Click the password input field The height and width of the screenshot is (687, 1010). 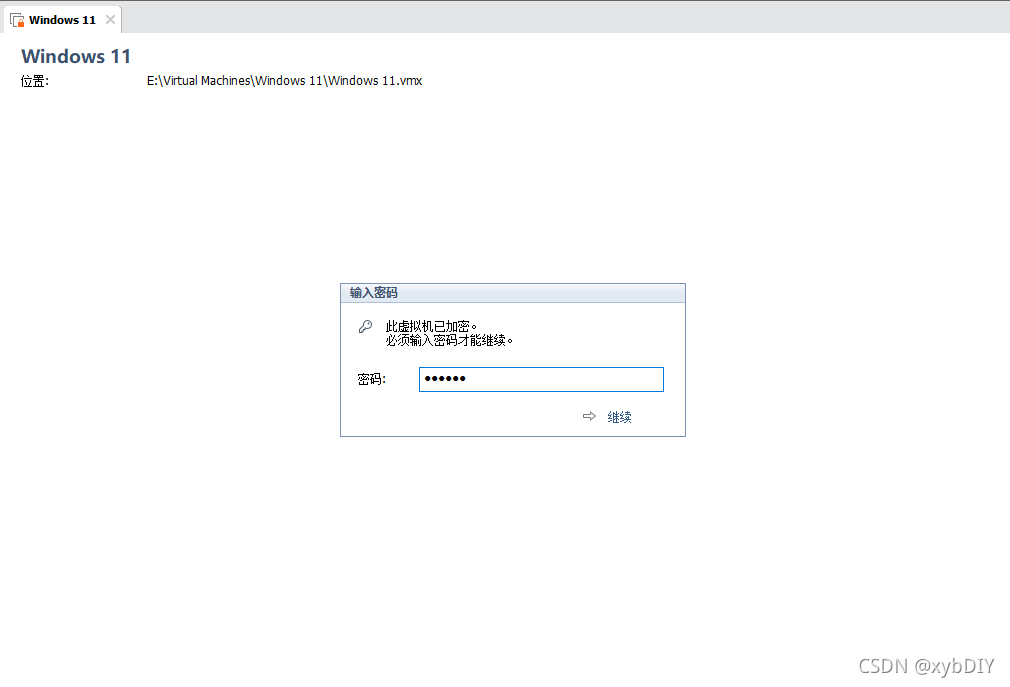pos(541,379)
